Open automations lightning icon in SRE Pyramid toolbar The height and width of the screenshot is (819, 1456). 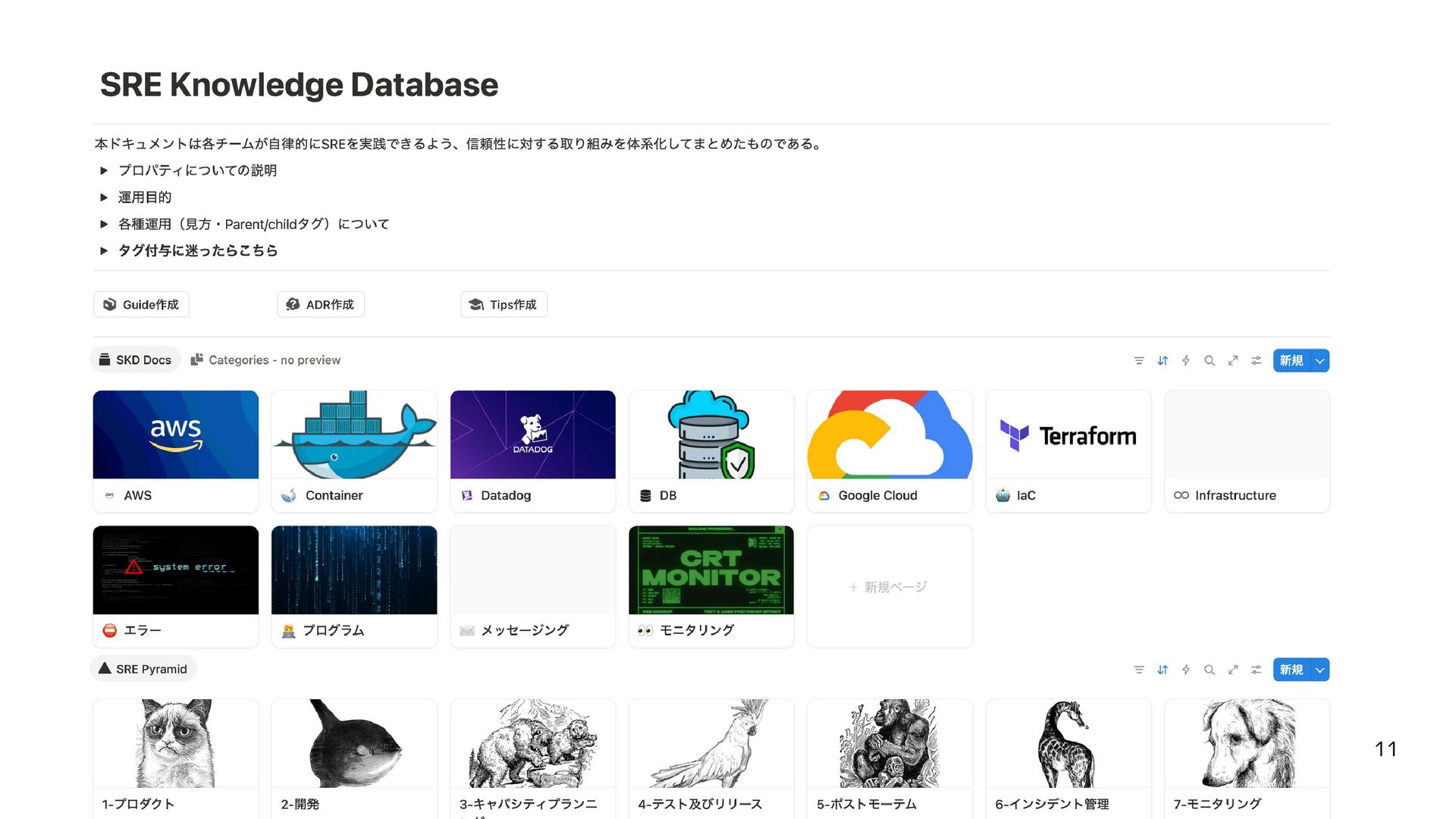(1186, 670)
